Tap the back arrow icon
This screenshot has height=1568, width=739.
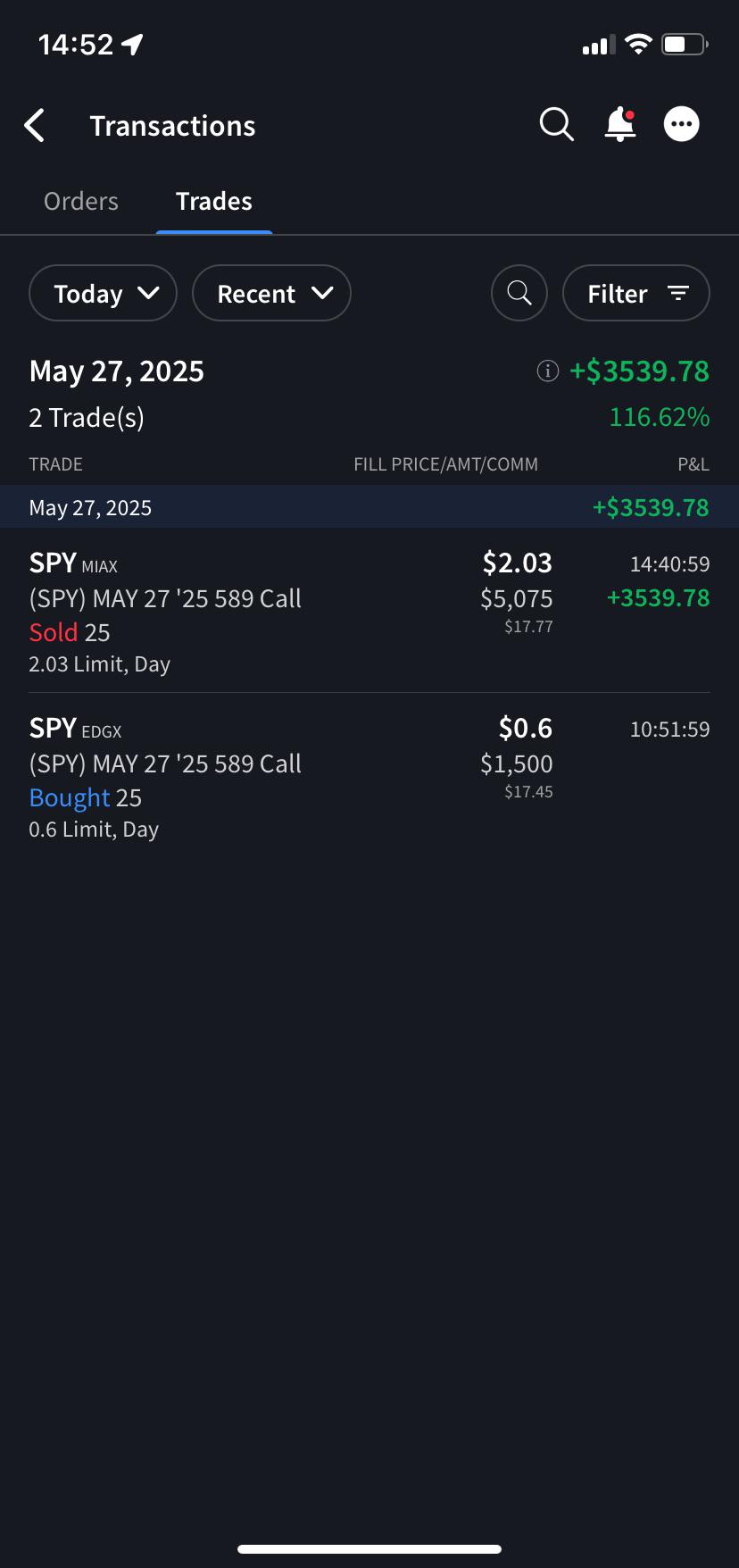[x=34, y=126]
